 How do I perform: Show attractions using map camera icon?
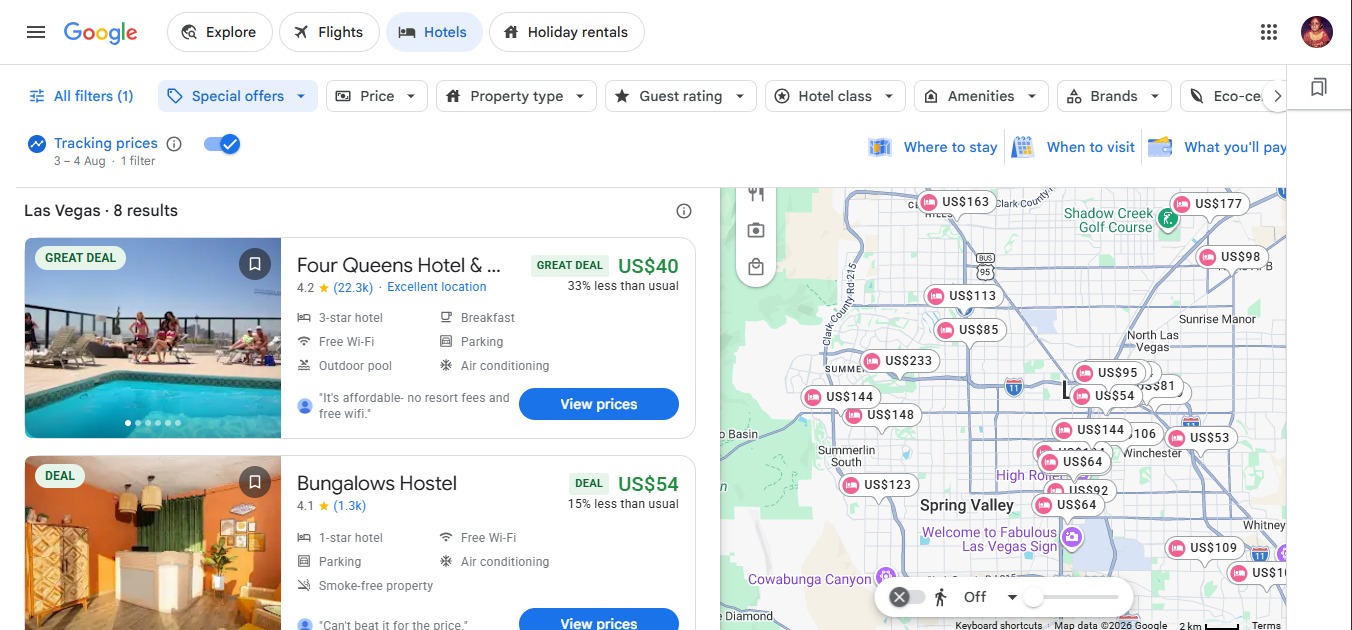[756, 231]
